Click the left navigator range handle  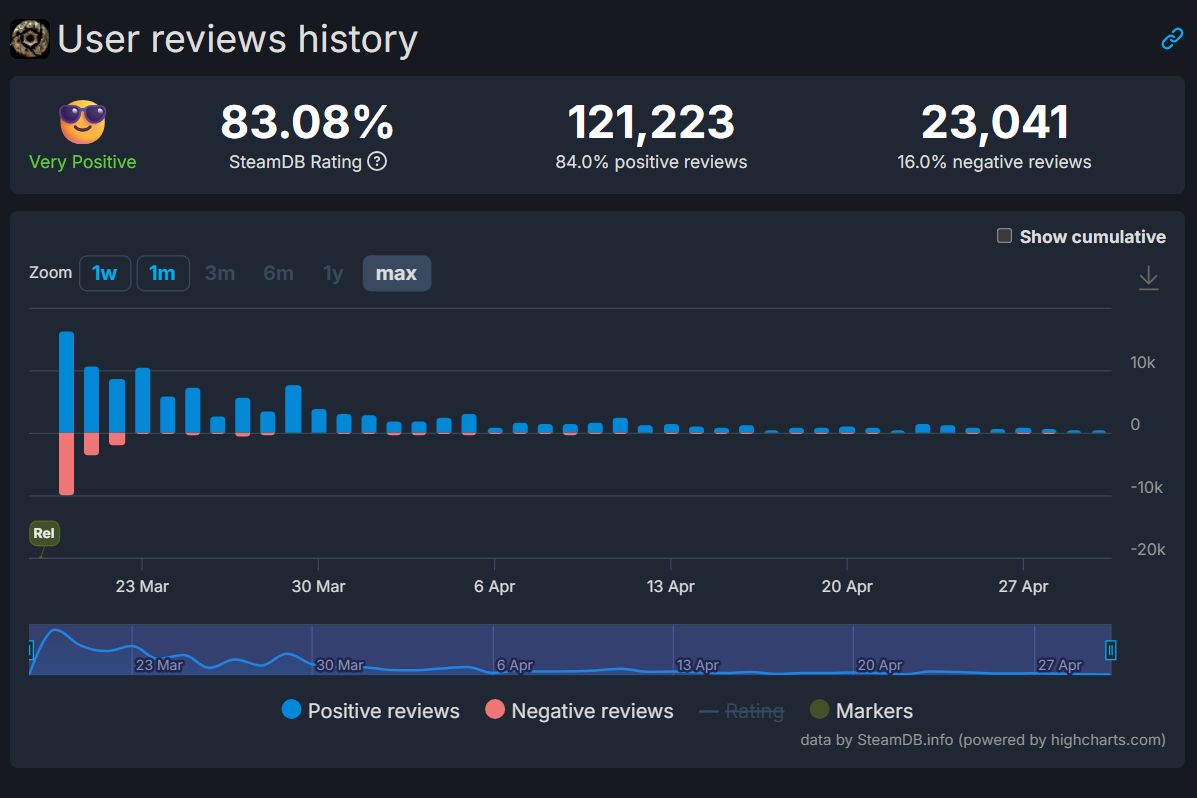coord(30,650)
